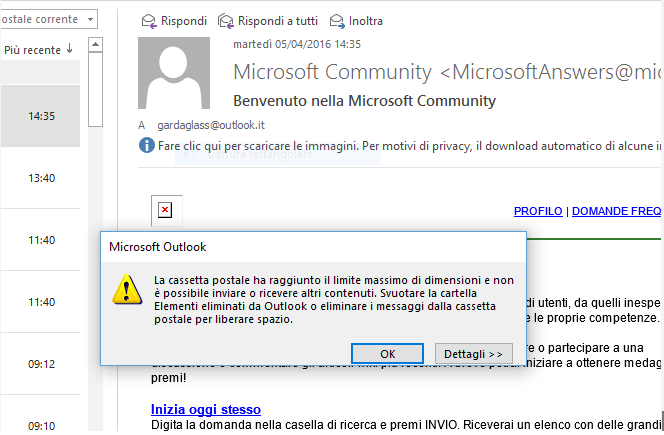Screen dimensions: 664x435
Task: Click sender name Microsoft Community
Action: pos(332,72)
